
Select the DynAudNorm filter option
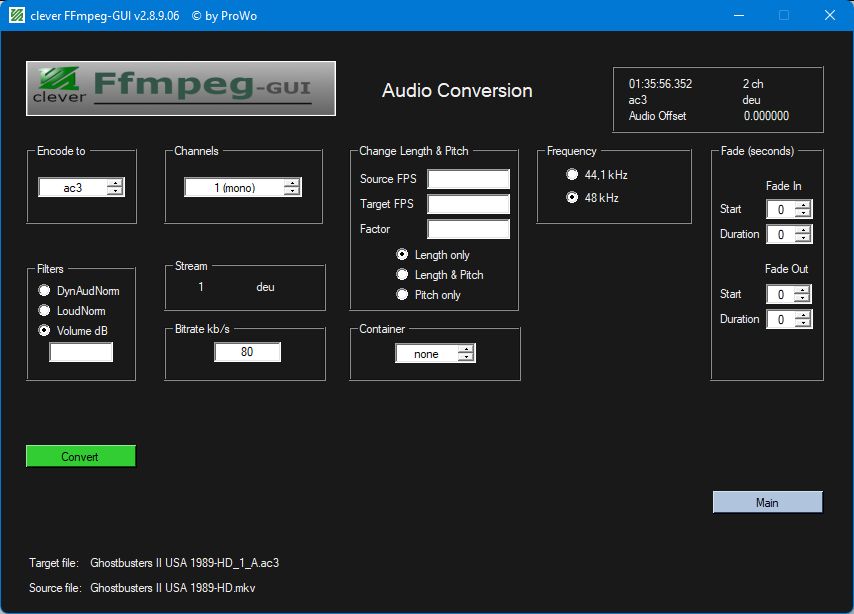pyautogui.click(x=44, y=290)
